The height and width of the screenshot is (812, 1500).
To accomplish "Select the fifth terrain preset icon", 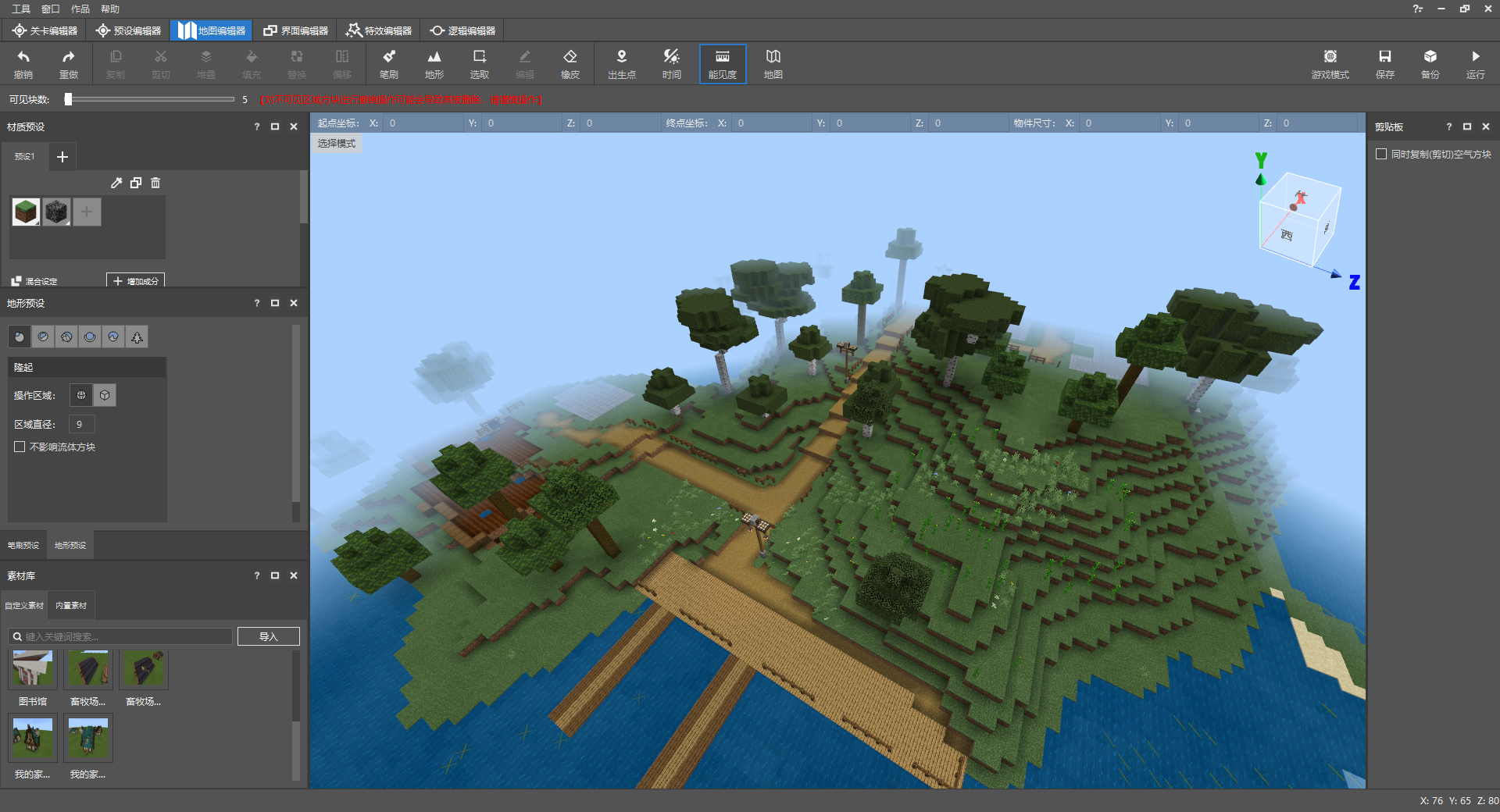I will point(113,337).
